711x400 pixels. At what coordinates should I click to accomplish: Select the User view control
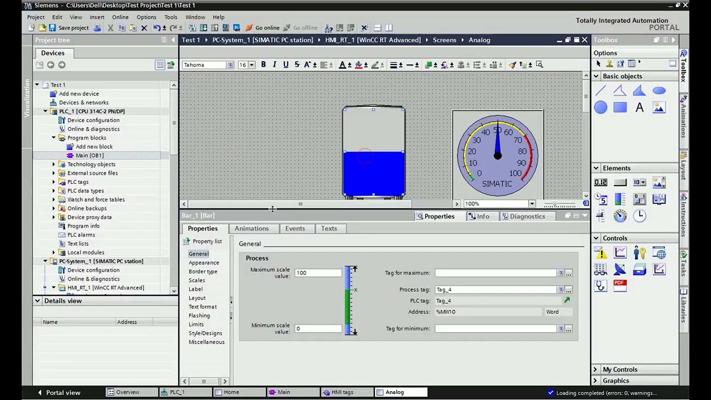639,253
